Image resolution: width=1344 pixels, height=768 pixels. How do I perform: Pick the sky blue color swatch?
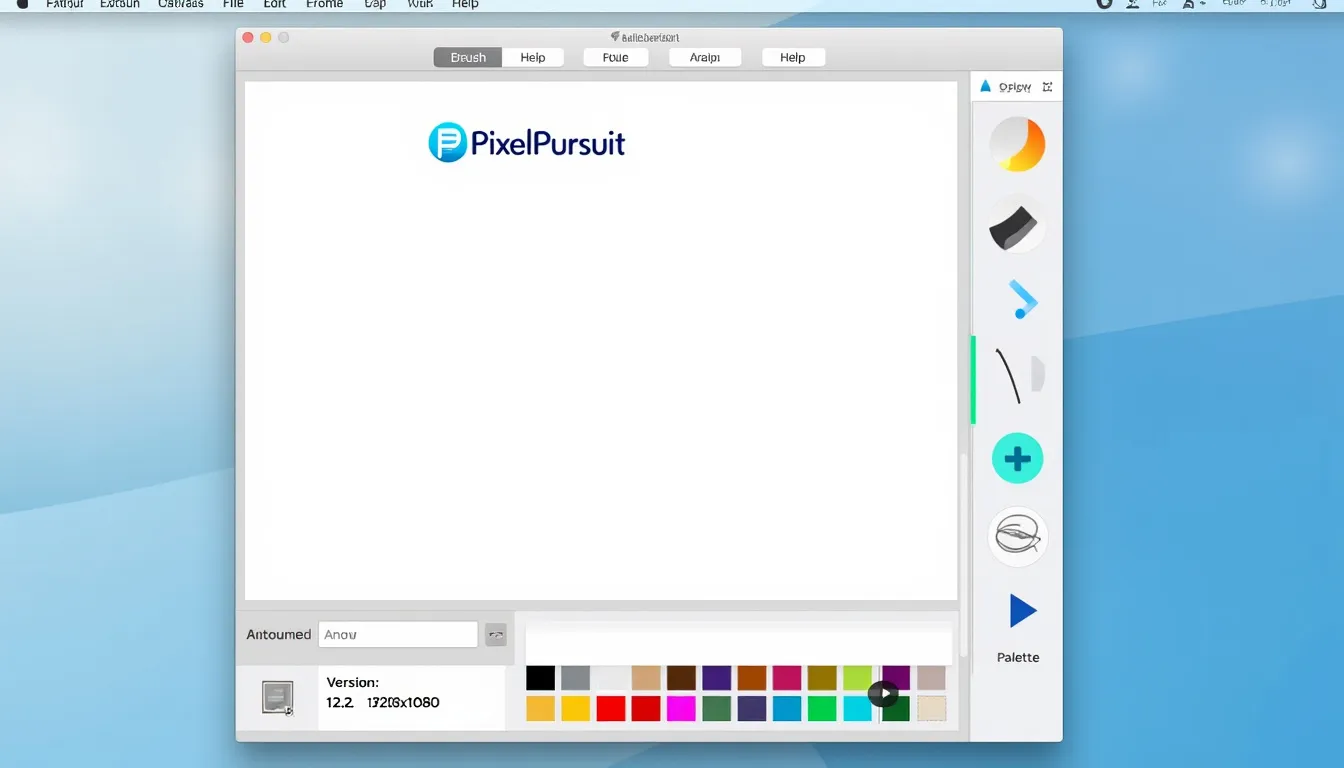pyautogui.click(x=787, y=709)
